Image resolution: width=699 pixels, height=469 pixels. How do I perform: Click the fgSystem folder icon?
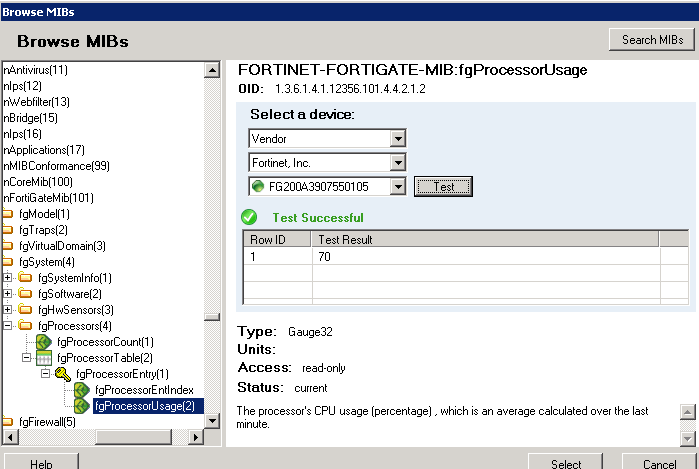tap(8, 262)
